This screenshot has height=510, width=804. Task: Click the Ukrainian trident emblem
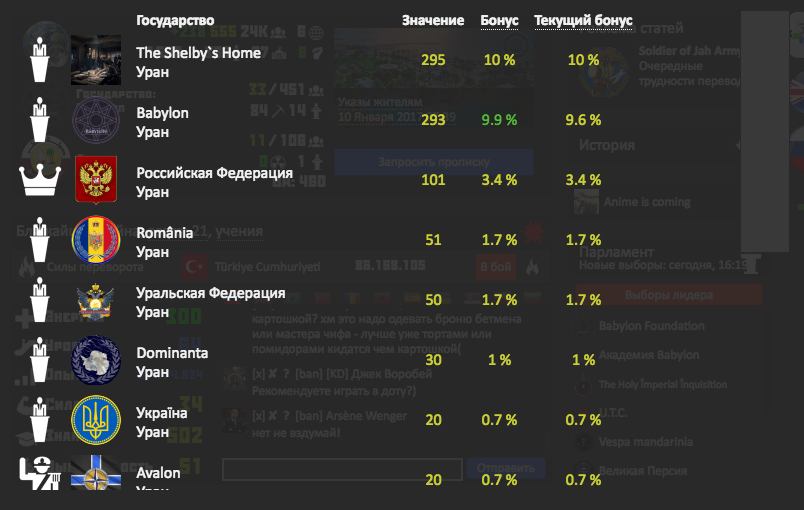tap(96, 421)
